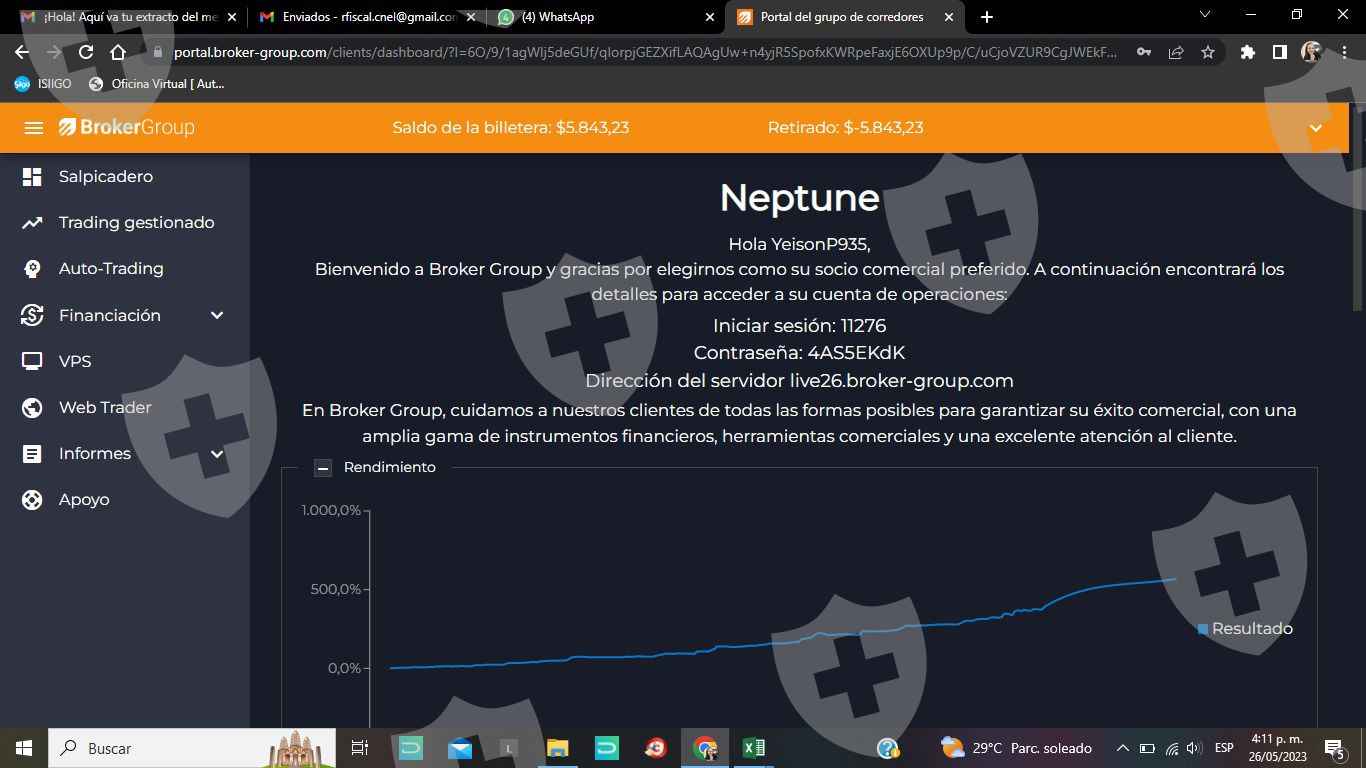
Task: Click the BrokerGroup logo
Action: pos(126,128)
